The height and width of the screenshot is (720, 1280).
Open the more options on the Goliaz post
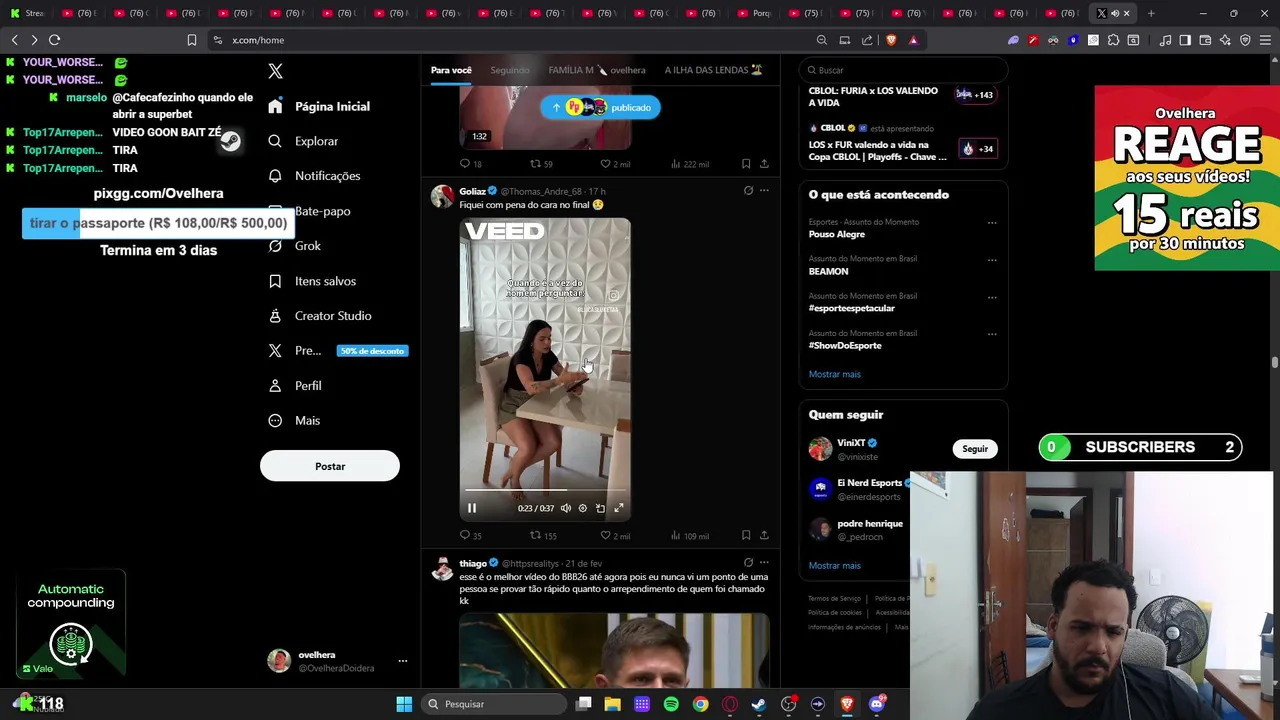click(x=764, y=190)
